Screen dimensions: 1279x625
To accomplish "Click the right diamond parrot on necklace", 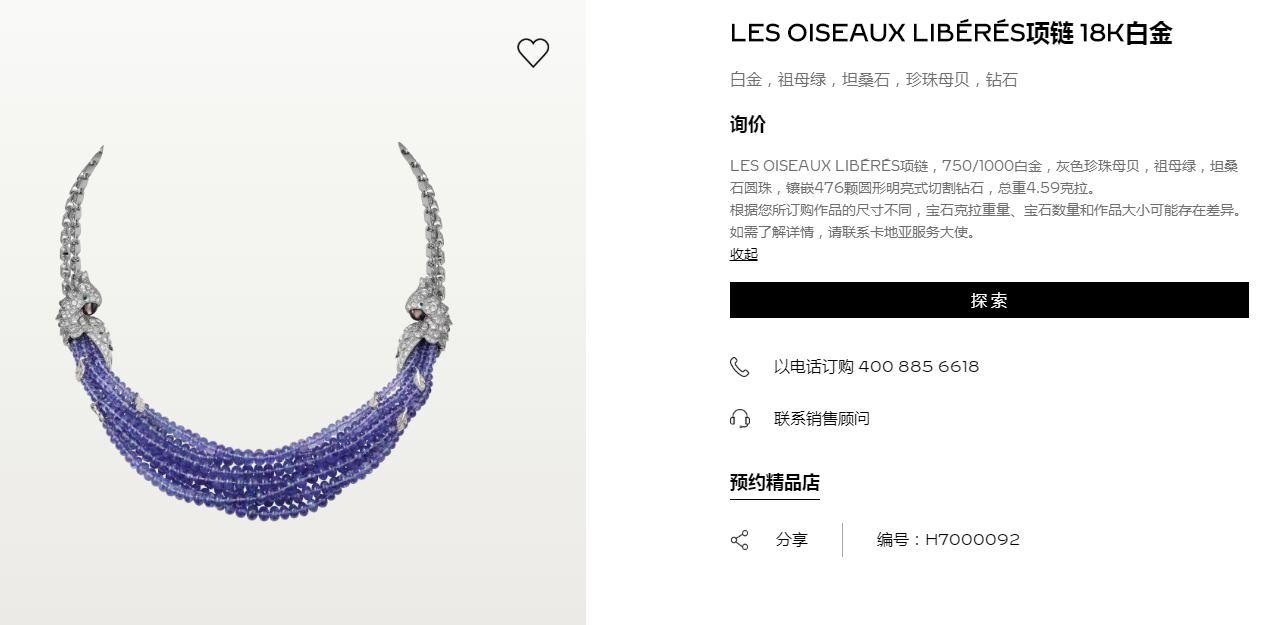I will pos(425,315).
